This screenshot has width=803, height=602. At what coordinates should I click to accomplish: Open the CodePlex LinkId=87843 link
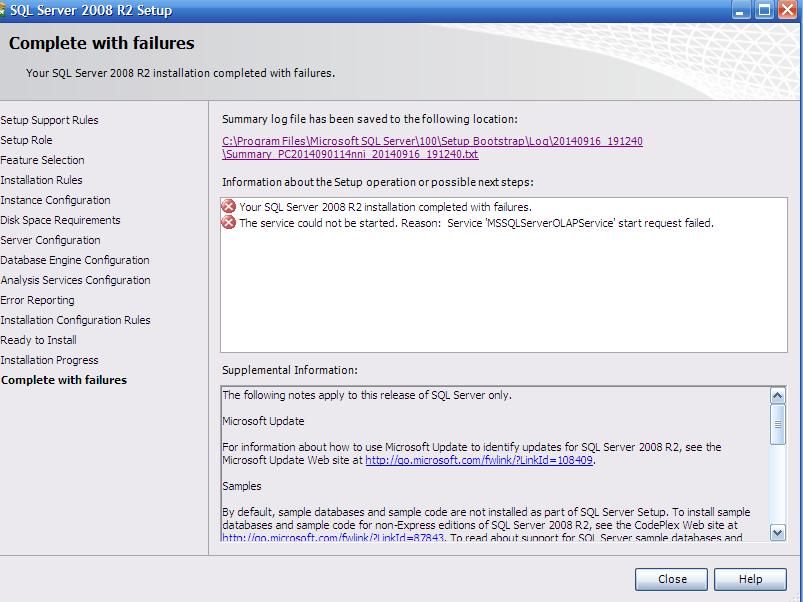click(333, 537)
